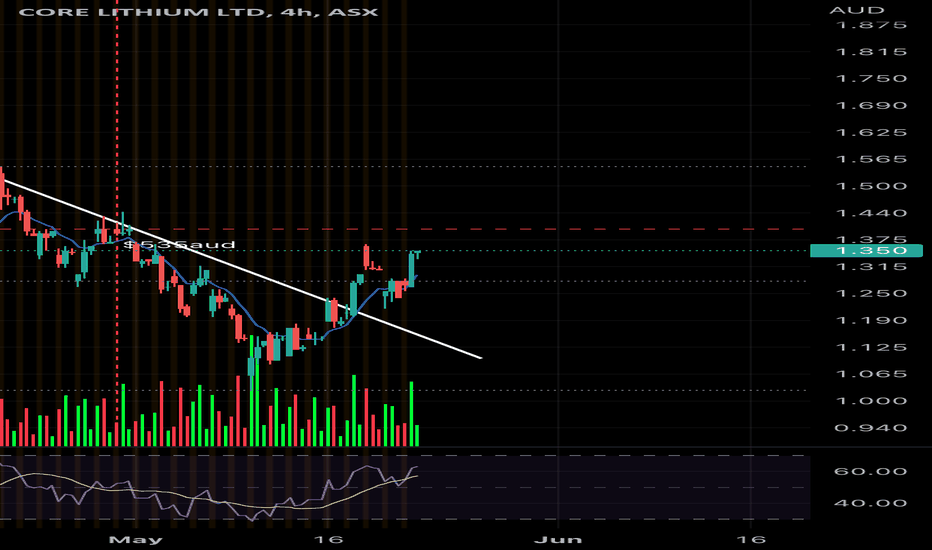Click the 1.315 price axis label
Screen dimensions: 932x550
(x=871, y=266)
